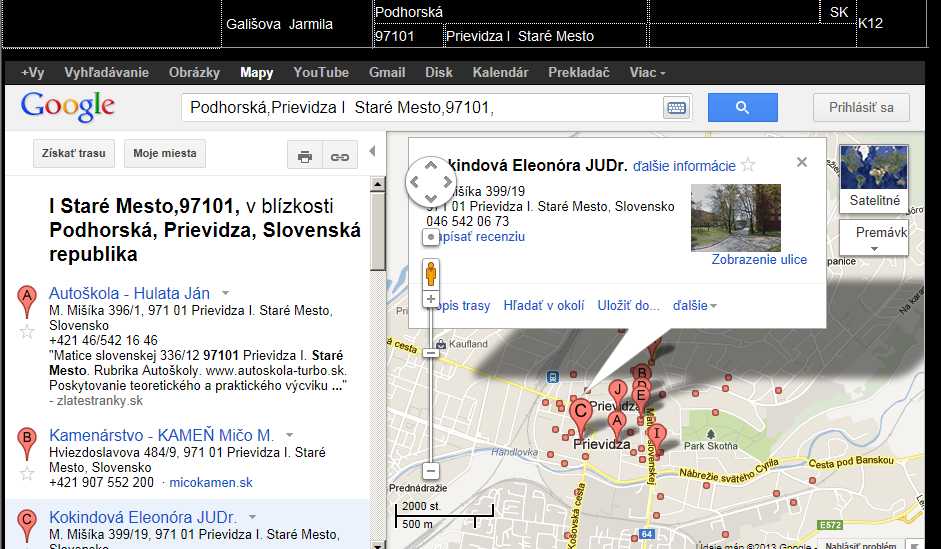Open Prekladač in the top bar
The image size is (941, 549).
point(579,73)
